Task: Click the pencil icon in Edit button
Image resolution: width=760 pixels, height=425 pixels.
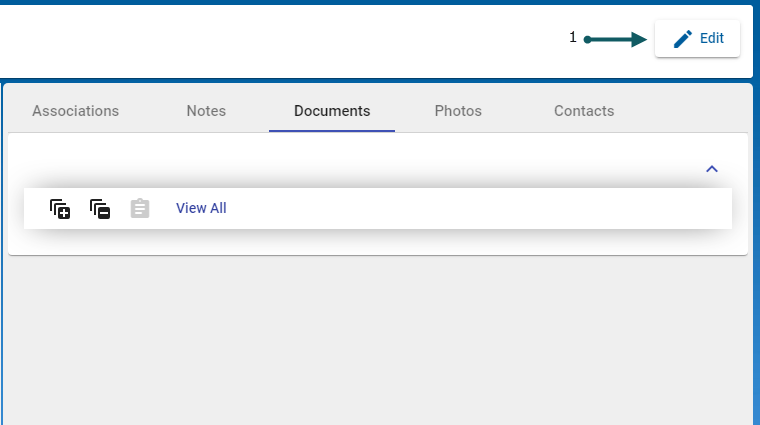Action: tap(682, 39)
